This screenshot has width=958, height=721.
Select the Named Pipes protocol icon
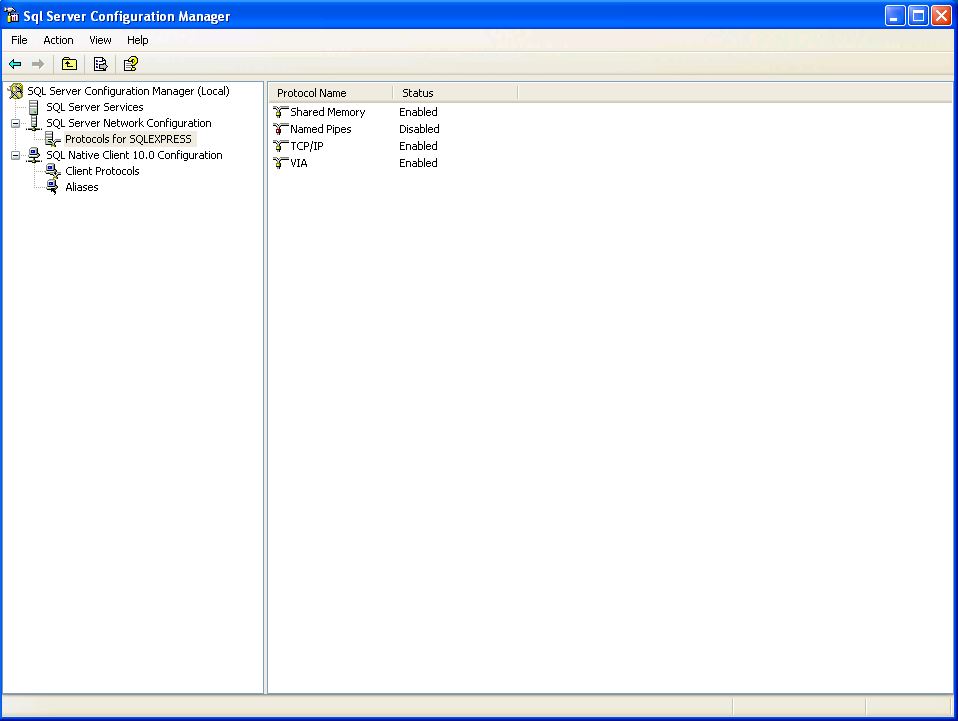[280, 129]
